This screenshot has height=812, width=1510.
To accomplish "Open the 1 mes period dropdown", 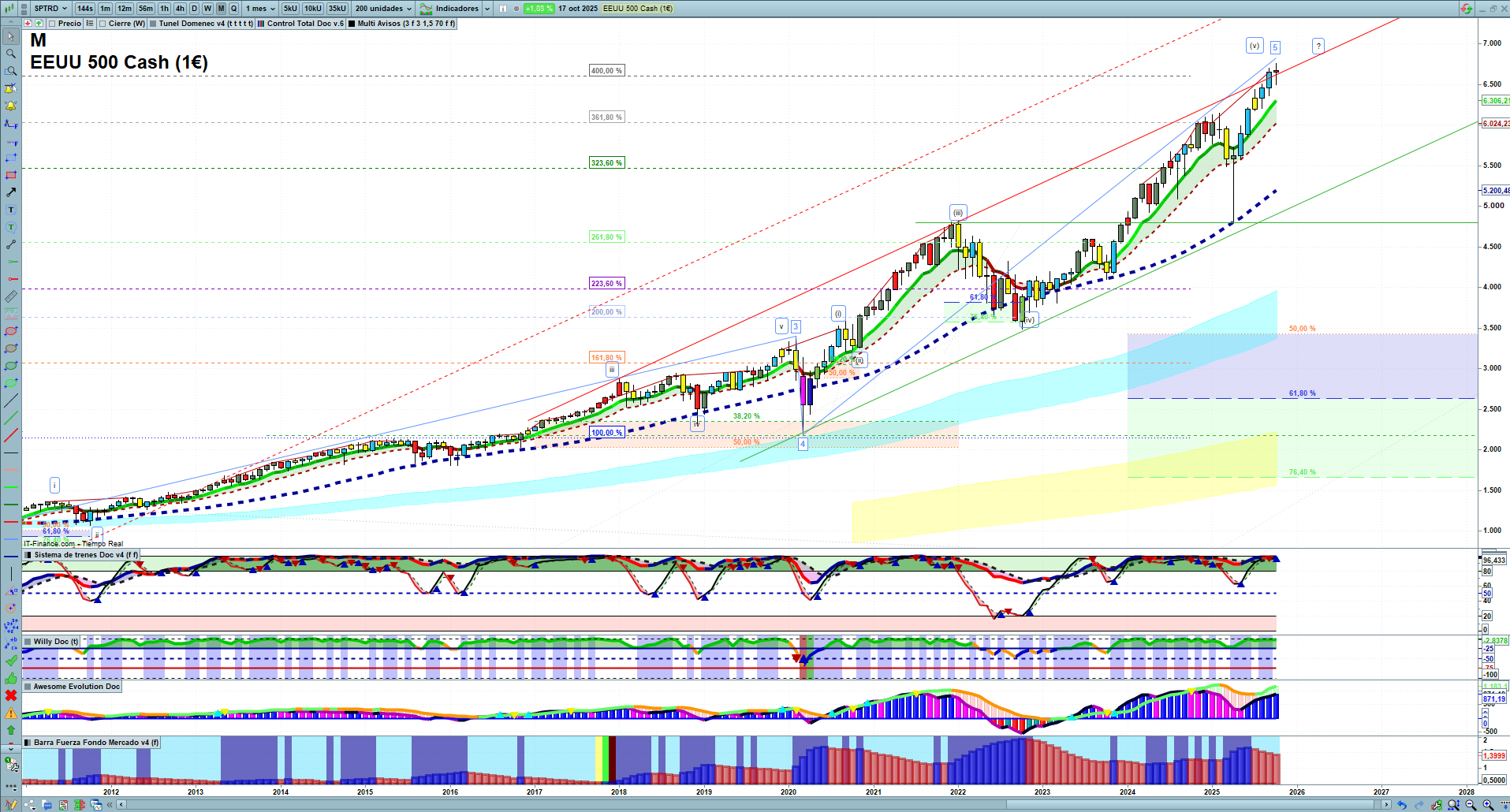I will point(260,9).
